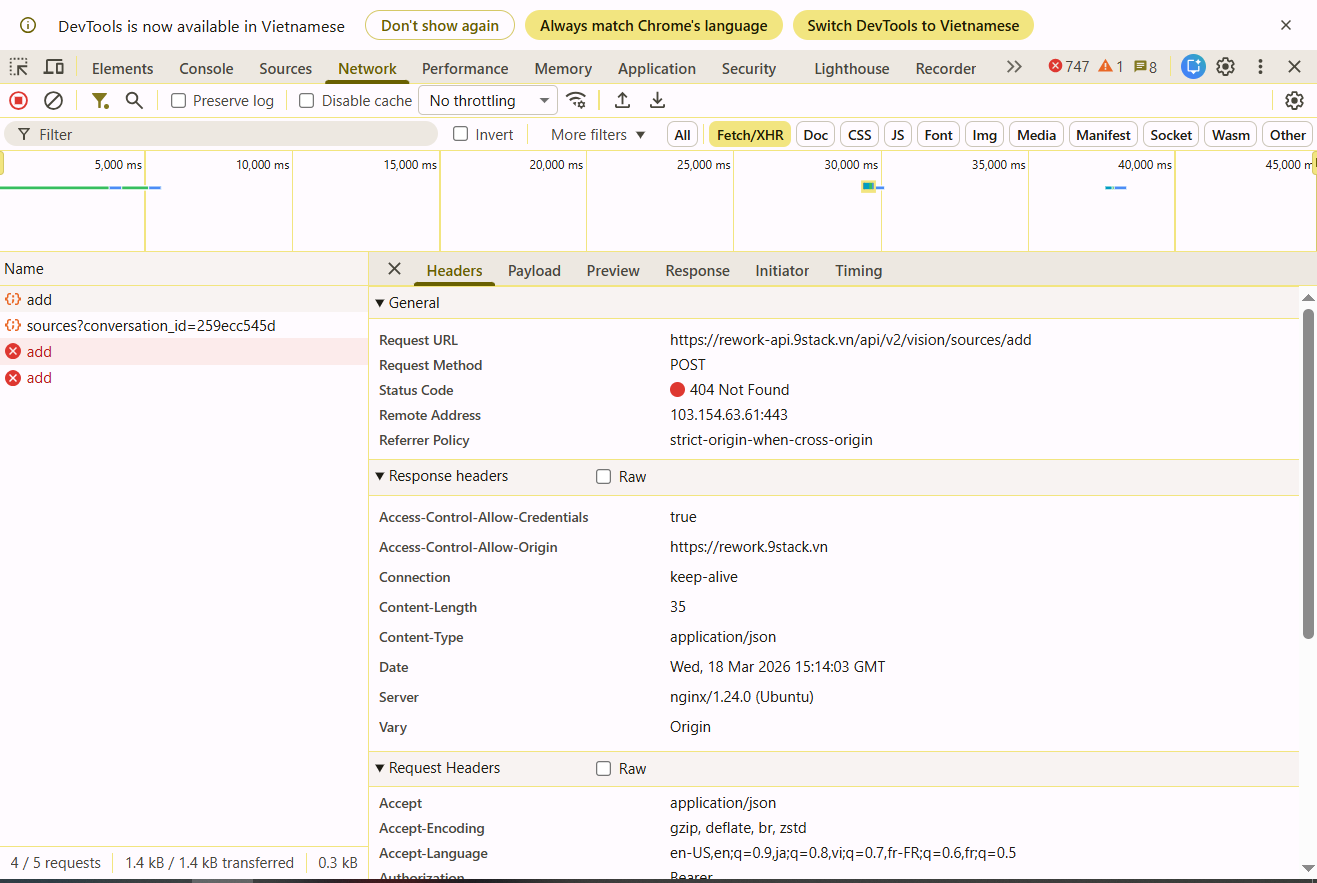1317x883 pixels.
Task: Expand the More filters dropdown
Action: pyautogui.click(x=598, y=134)
